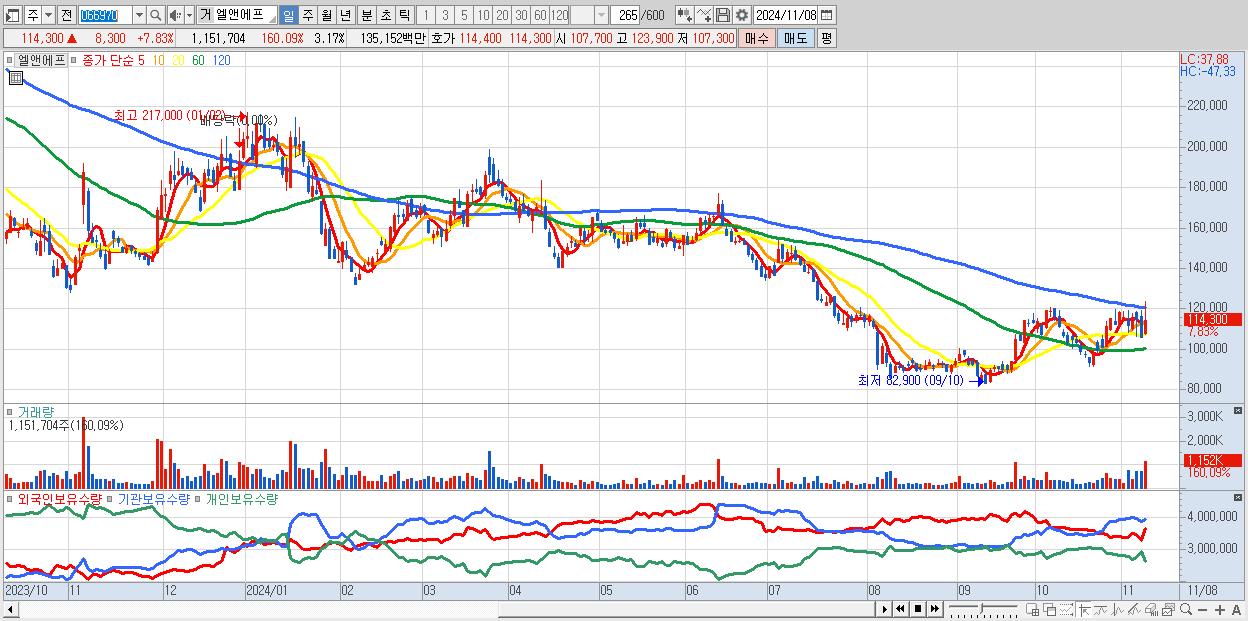Click the 평 button

tap(826, 38)
